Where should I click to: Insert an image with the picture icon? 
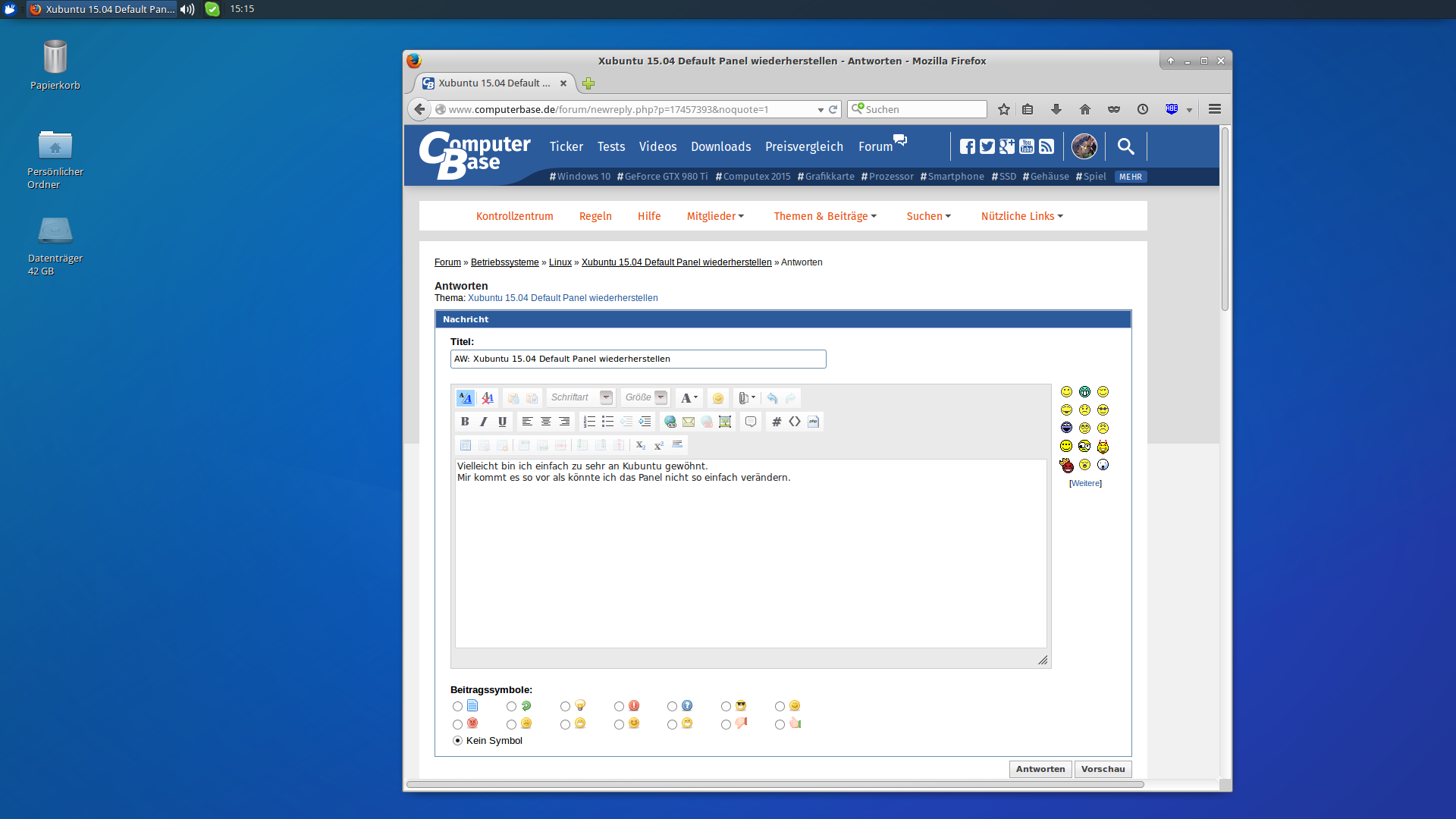click(x=725, y=422)
